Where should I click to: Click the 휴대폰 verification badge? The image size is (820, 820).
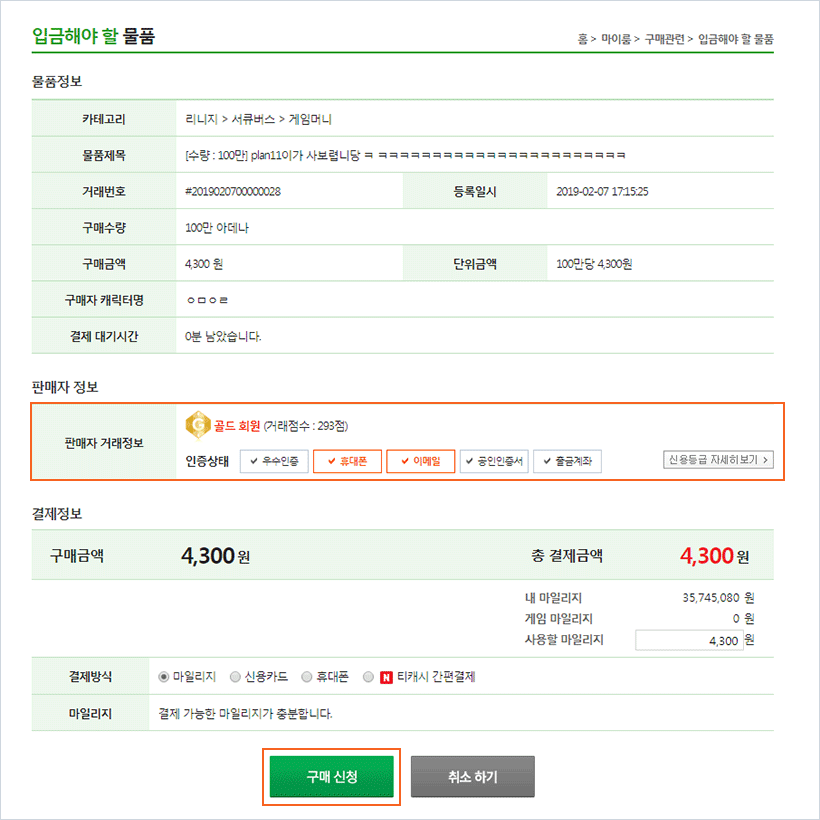pos(347,461)
